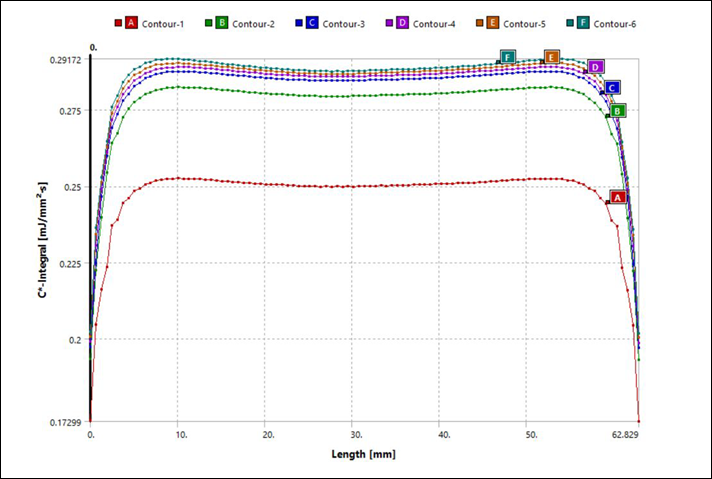Click the 40. x-axis tick label
Viewport: 712px width, 479px height.
click(444, 435)
